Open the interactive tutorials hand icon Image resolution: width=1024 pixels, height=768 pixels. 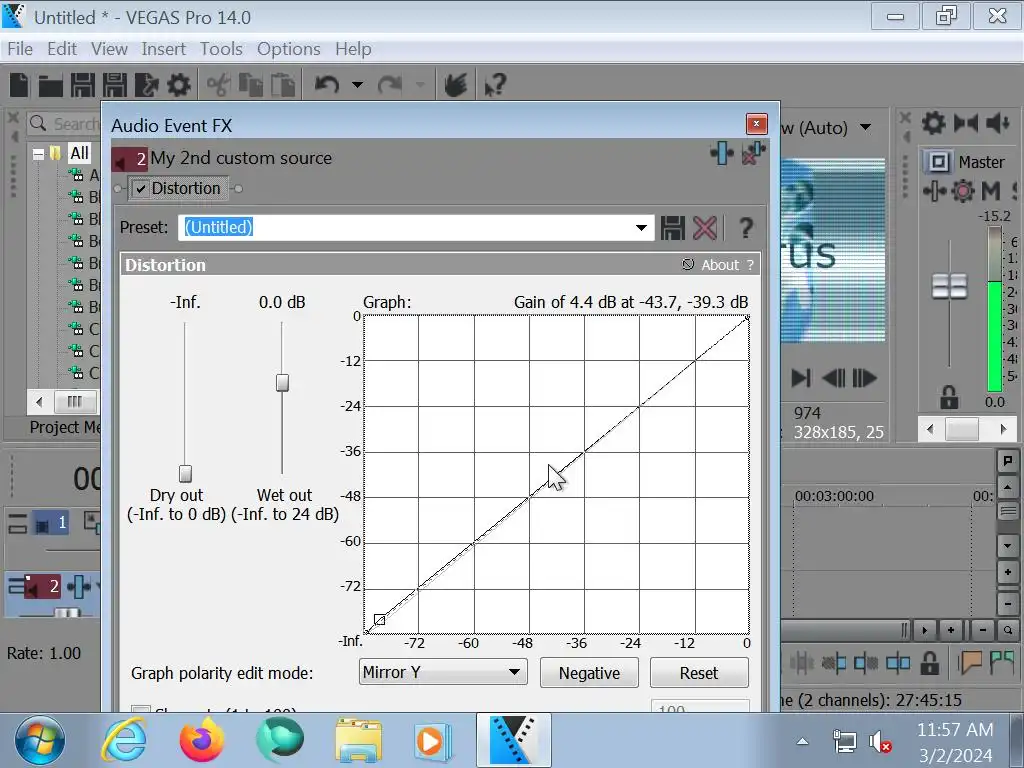coord(456,85)
